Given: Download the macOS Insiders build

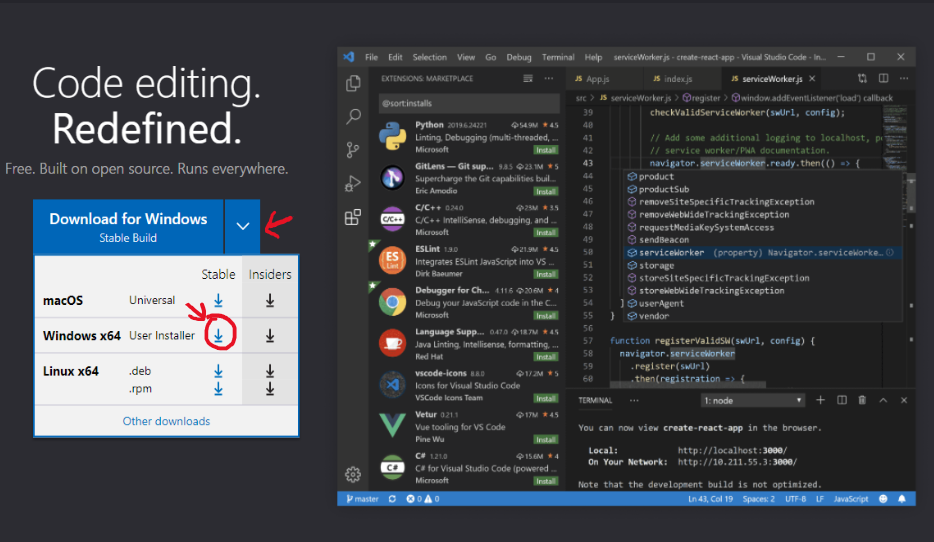Looking at the screenshot, I should (270, 300).
